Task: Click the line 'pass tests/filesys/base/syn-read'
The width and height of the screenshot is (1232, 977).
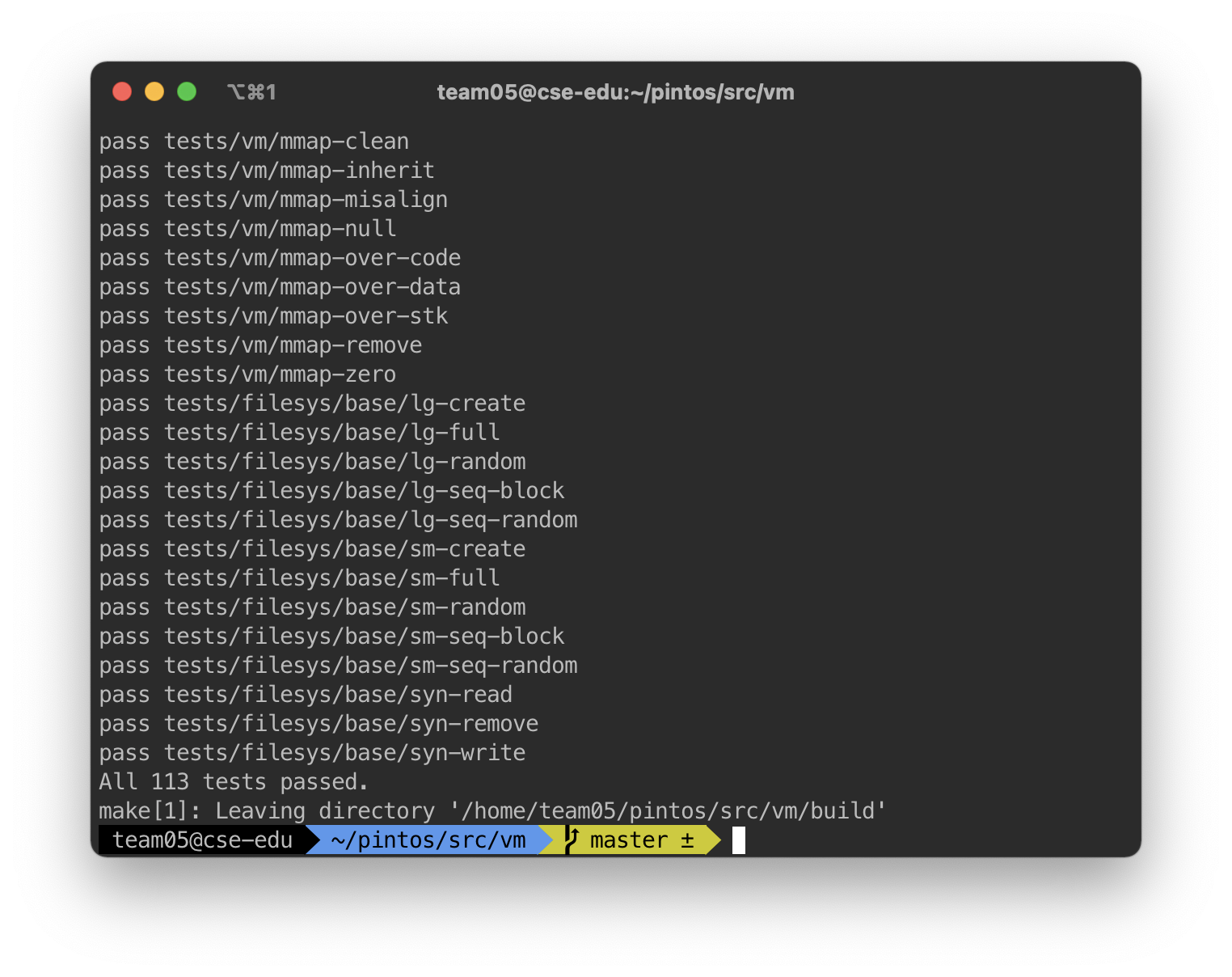Action: (306, 695)
